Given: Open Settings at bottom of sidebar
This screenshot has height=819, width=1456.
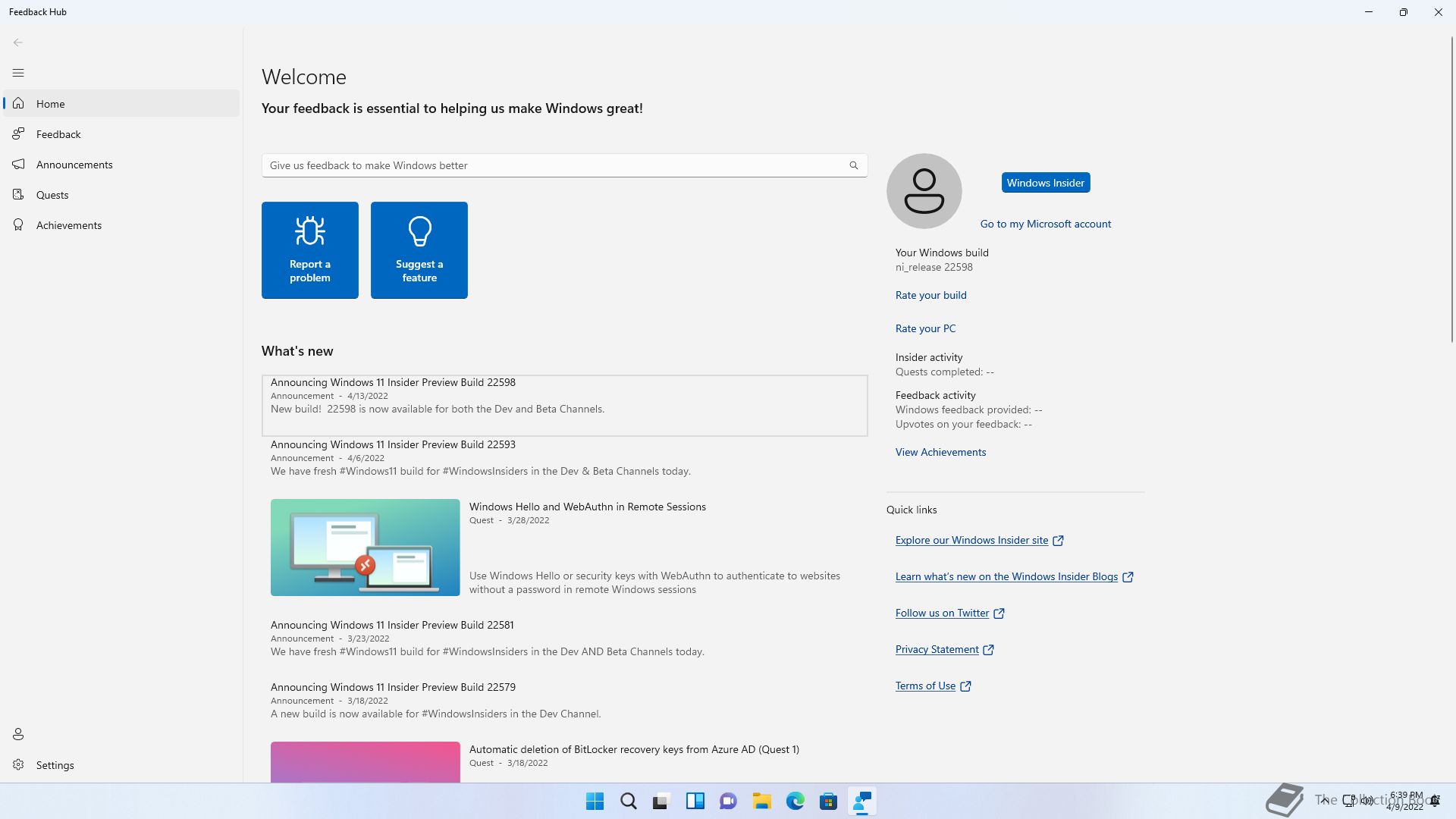Looking at the screenshot, I should click(121, 765).
